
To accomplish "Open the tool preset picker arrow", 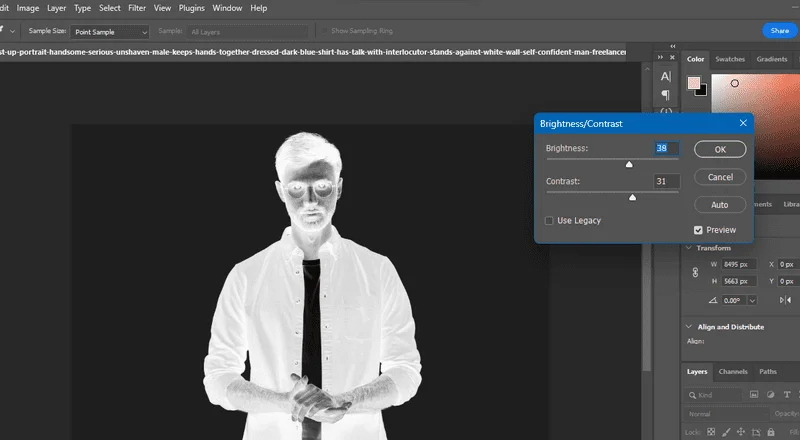I will [x=12, y=31].
